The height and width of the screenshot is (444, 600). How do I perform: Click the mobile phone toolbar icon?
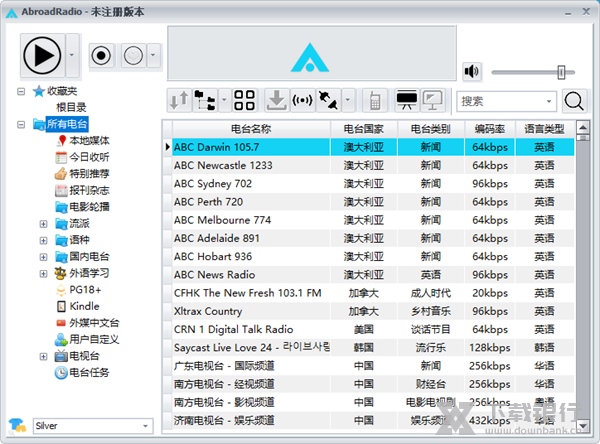click(x=375, y=101)
